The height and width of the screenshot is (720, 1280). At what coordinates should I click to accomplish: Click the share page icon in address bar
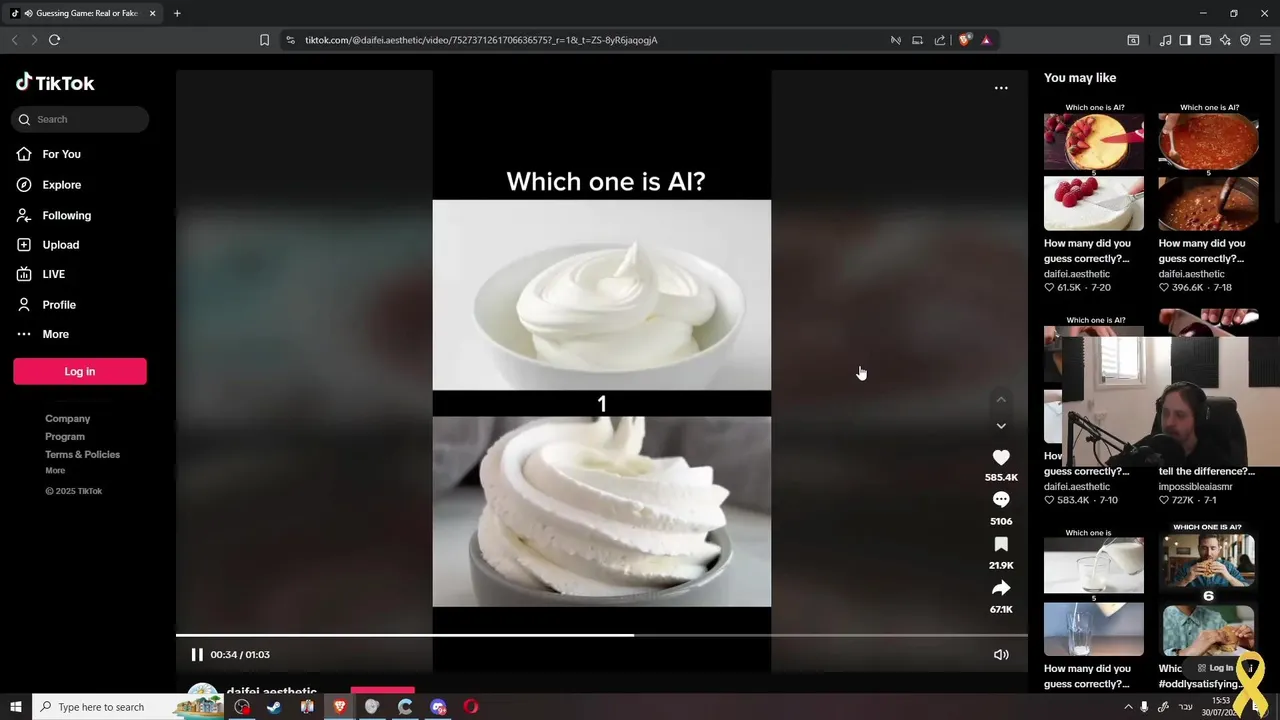[940, 40]
